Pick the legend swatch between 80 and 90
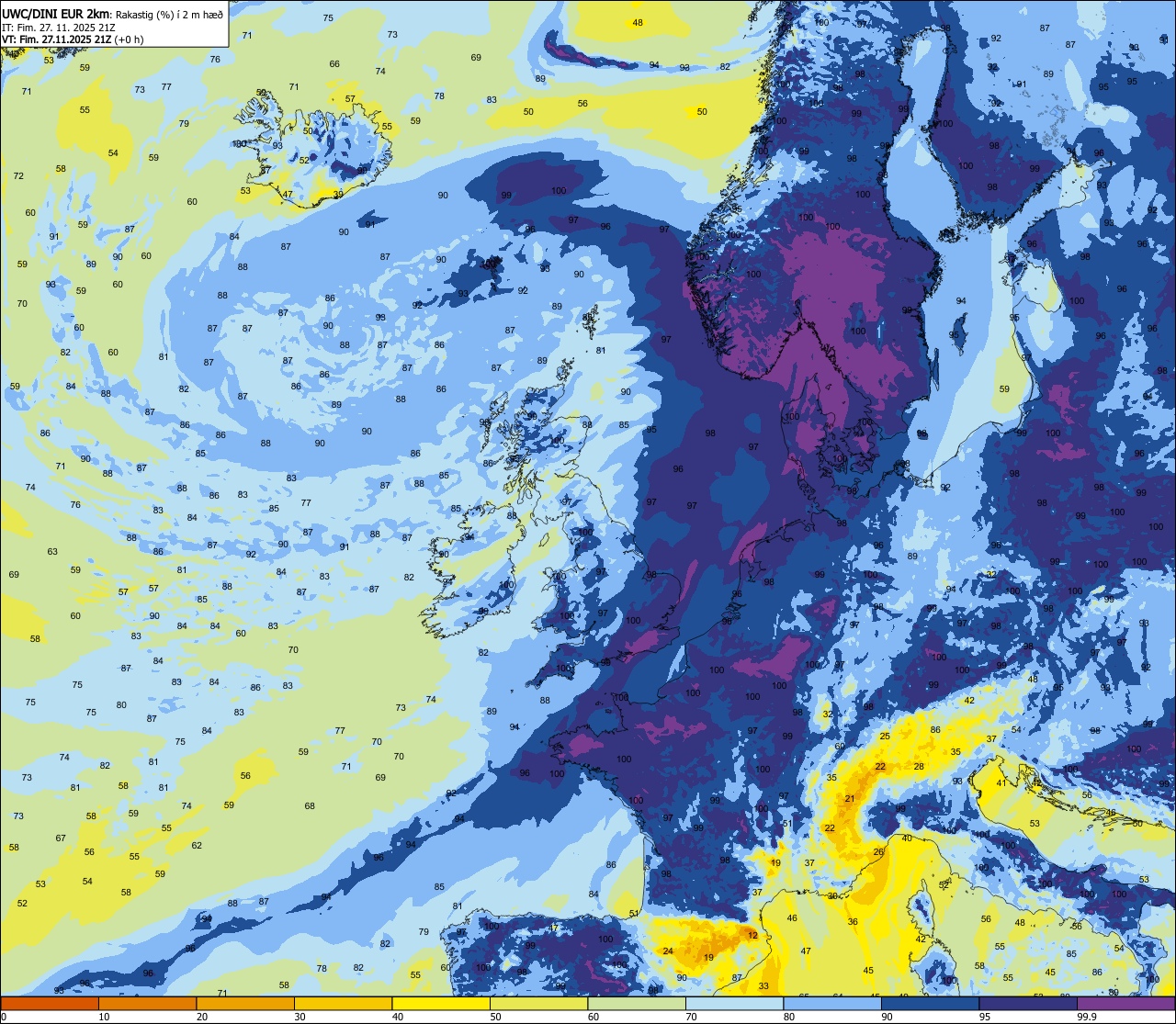Viewport: 1176px width, 1024px height. [x=832, y=1003]
